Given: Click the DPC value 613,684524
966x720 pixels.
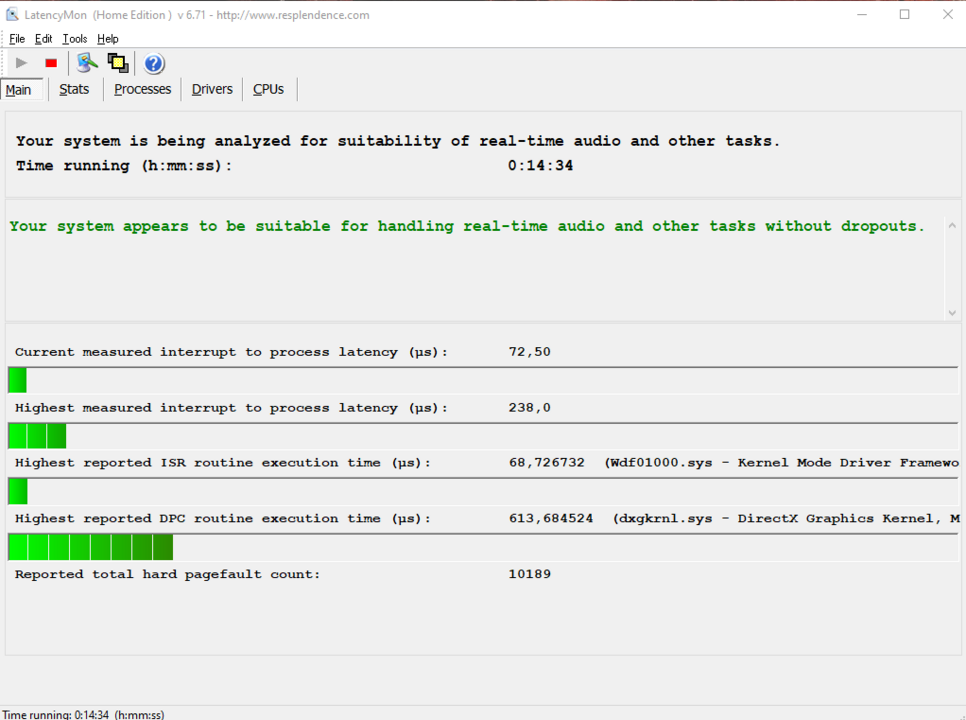Looking at the screenshot, I should [x=551, y=519].
